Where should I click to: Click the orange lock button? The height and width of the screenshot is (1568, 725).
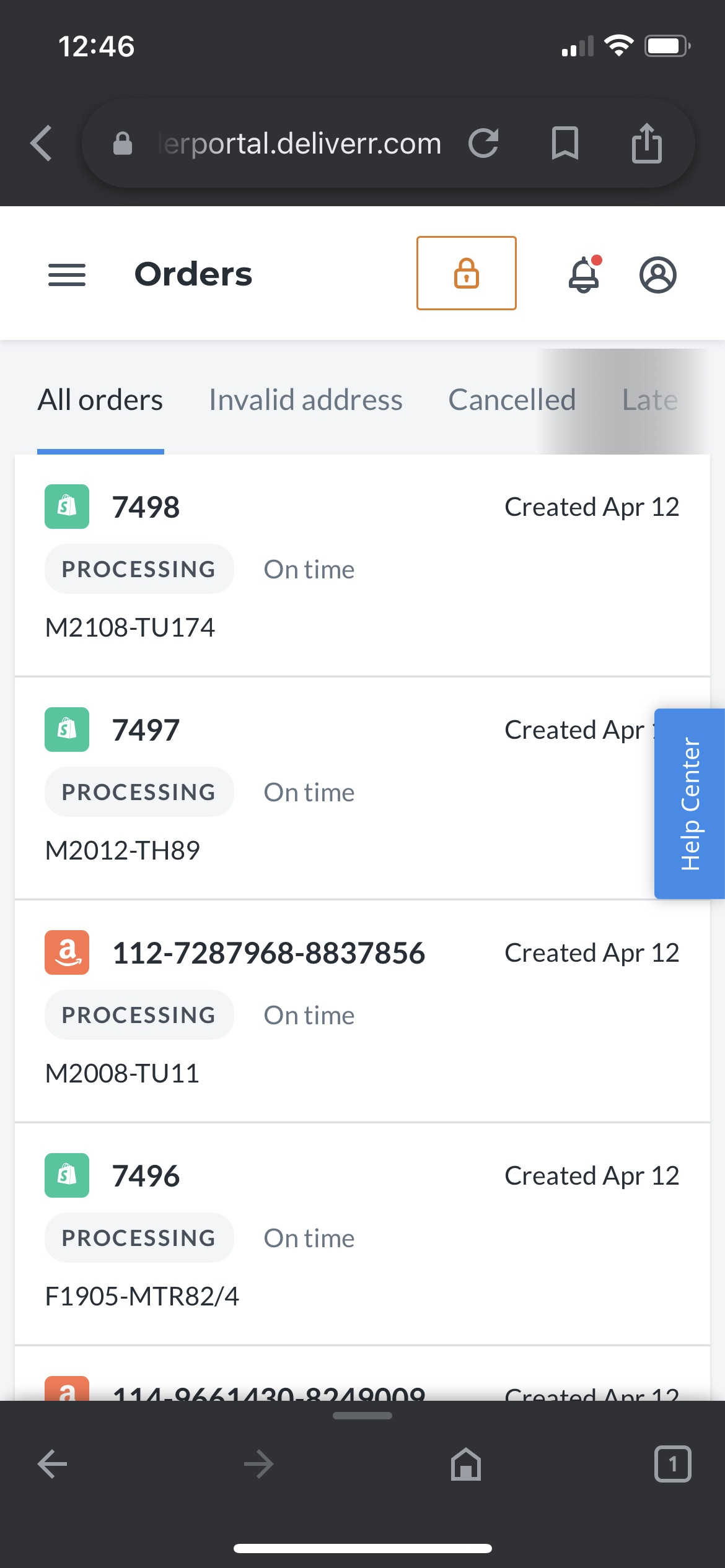pyautogui.click(x=466, y=273)
